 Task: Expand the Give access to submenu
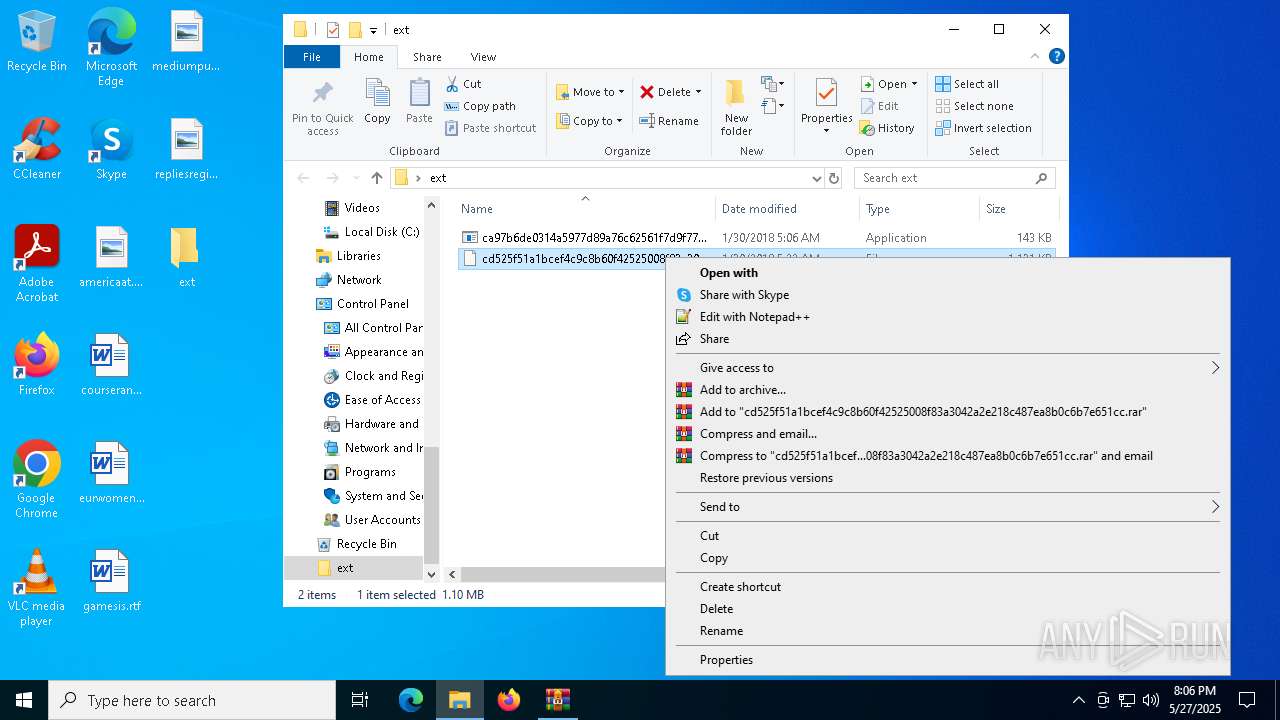[947, 368]
